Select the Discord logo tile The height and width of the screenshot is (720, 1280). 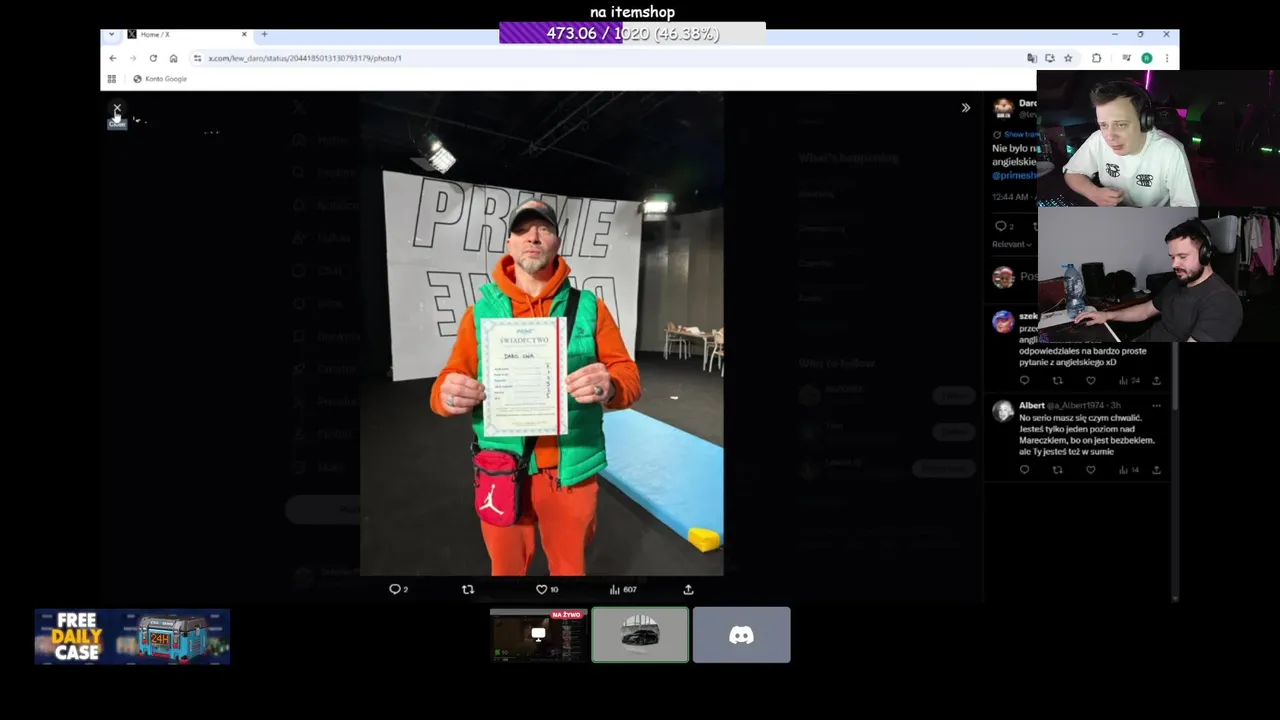tap(741, 635)
